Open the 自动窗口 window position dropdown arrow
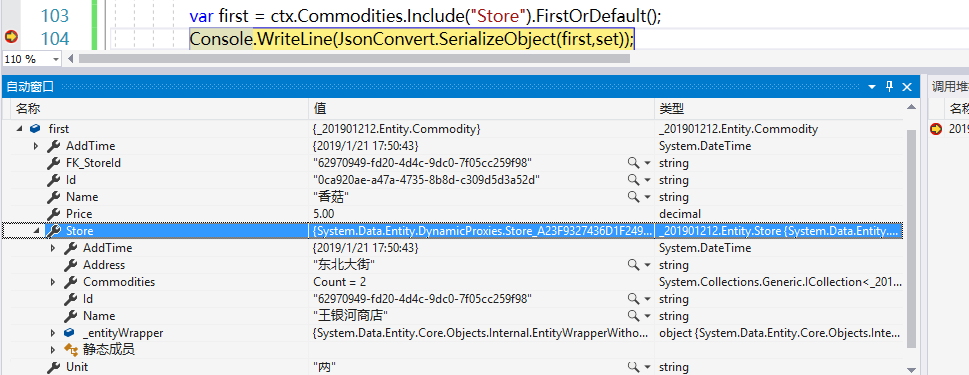Viewport: 969px width, 375px height. [x=872, y=87]
